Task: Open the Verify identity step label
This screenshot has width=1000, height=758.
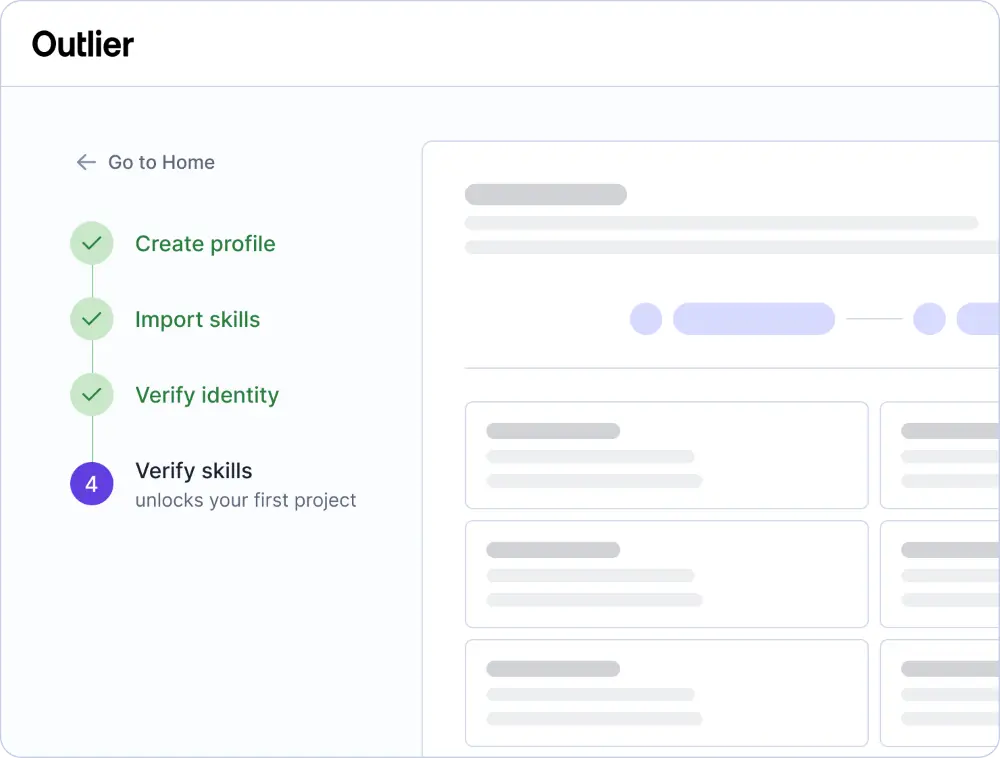Action: (207, 395)
